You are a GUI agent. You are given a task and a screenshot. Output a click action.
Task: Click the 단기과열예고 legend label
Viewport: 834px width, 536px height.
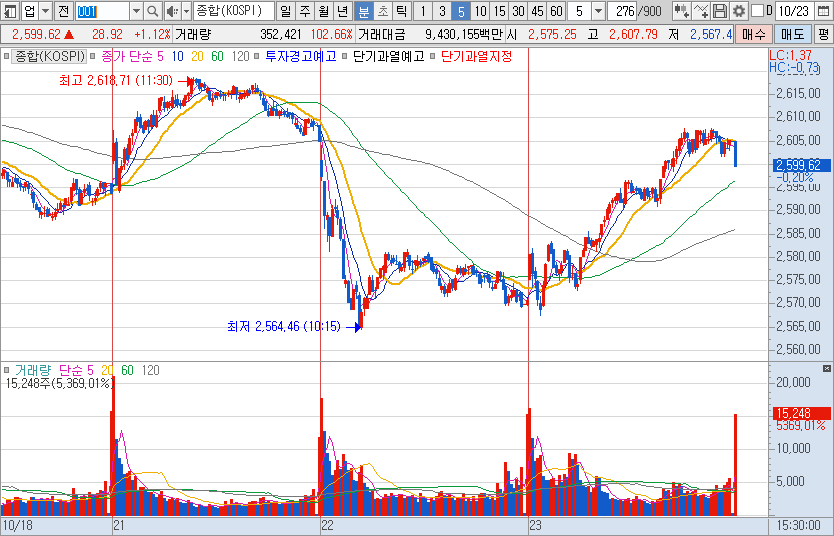389,56
